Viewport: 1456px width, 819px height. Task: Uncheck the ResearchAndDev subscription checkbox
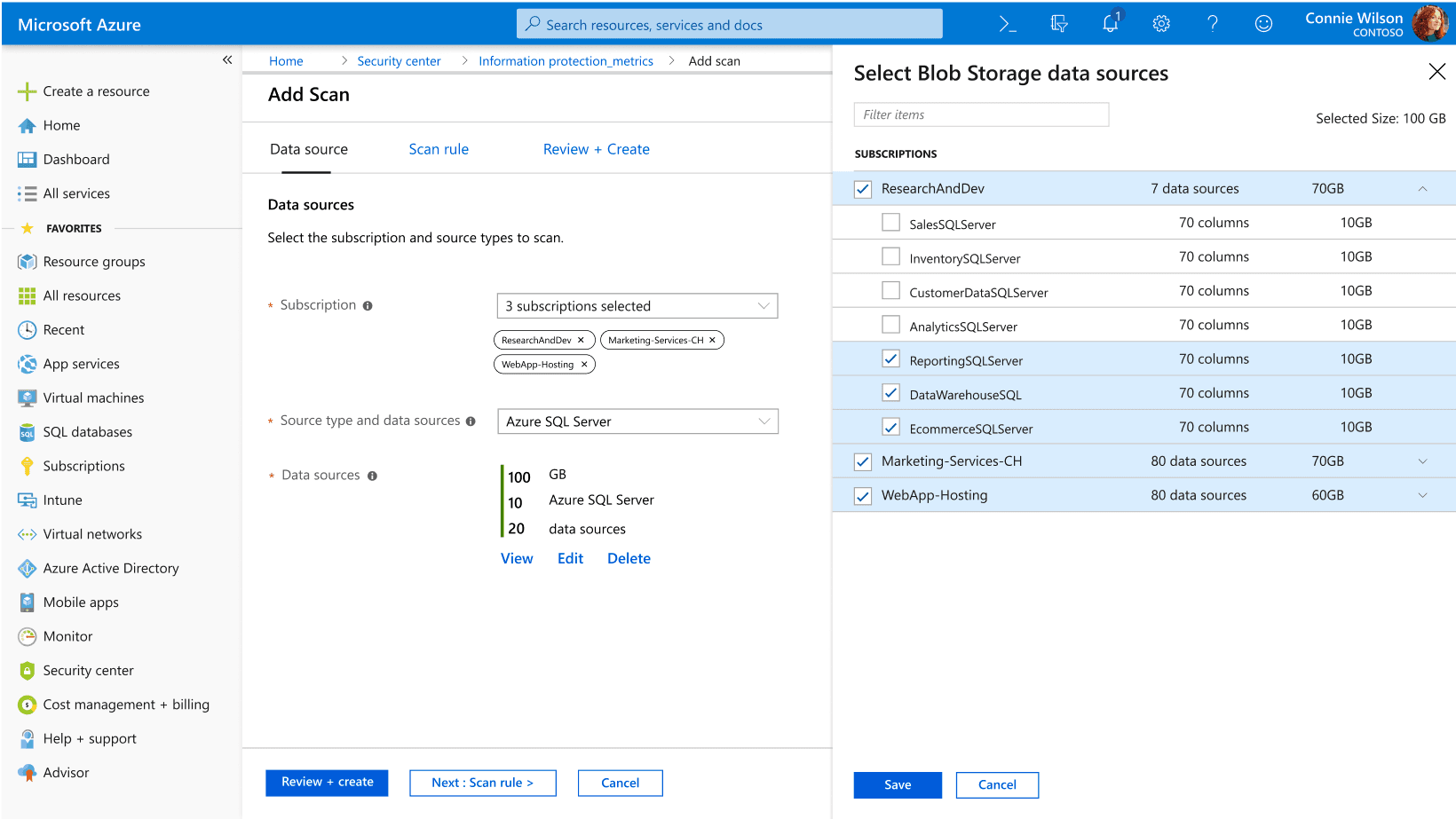[863, 189]
